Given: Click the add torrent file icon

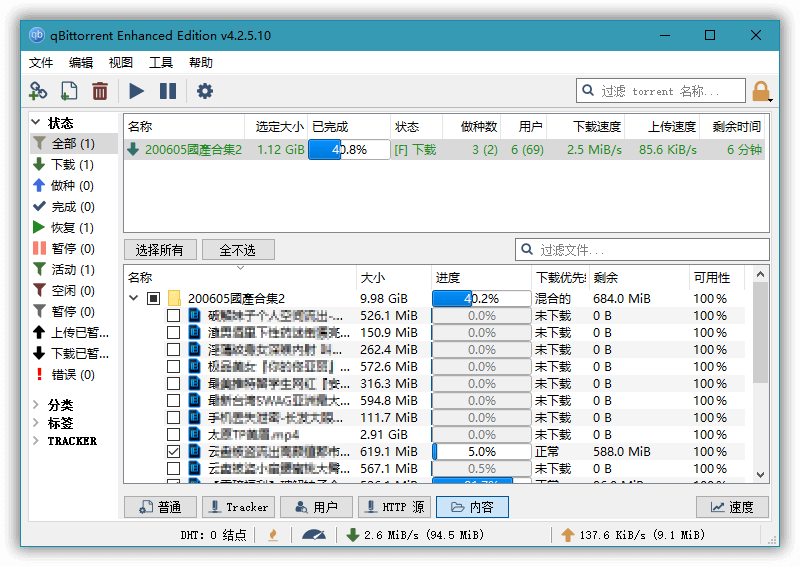Looking at the screenshot, I should (69, 91).
